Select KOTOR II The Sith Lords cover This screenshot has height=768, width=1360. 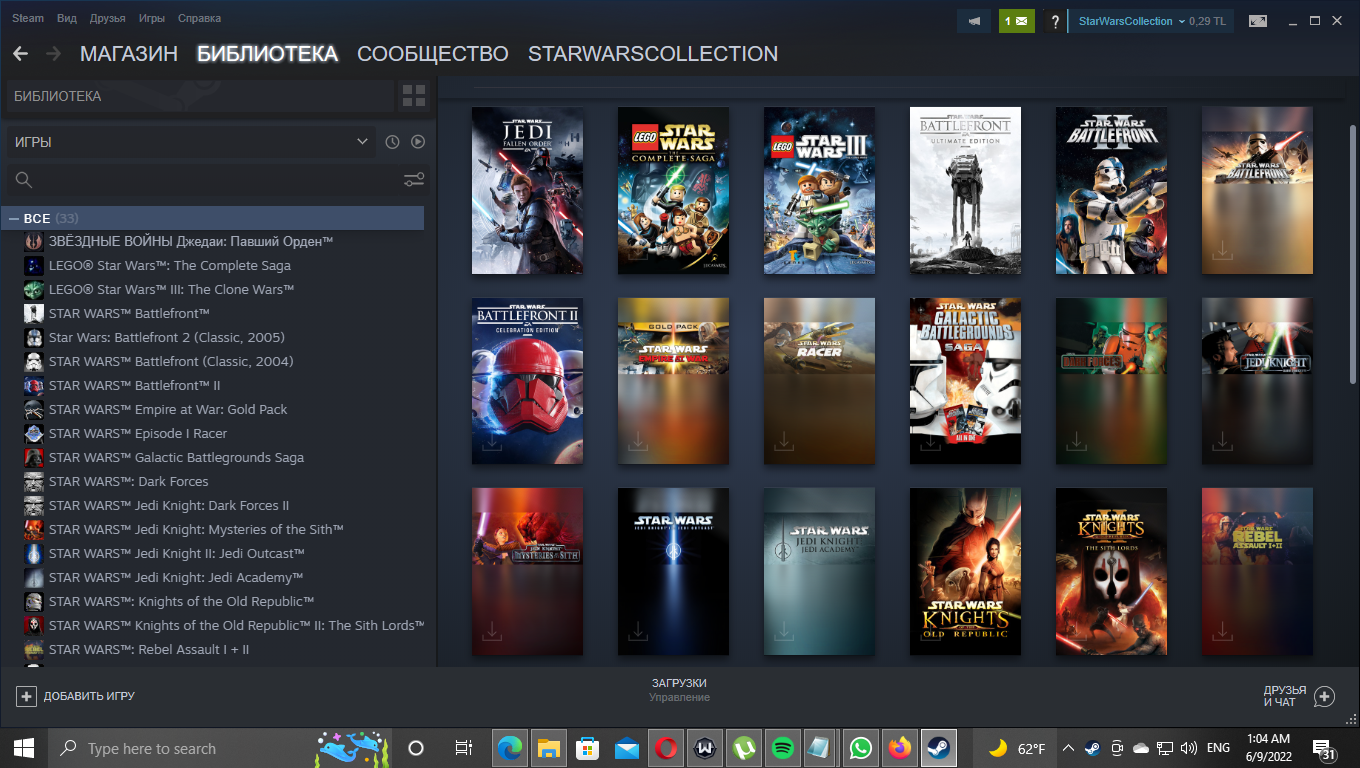[x=1111, y=572]
